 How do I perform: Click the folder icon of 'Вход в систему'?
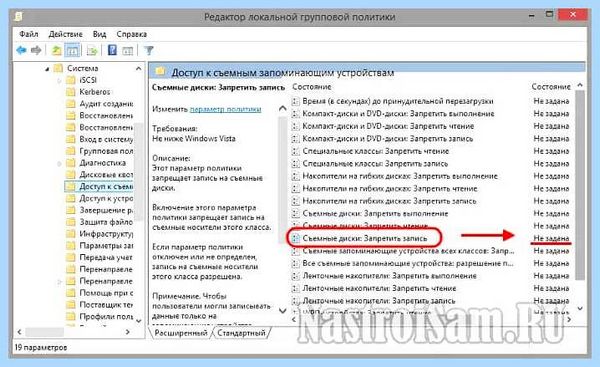click(x=71, y=139)
